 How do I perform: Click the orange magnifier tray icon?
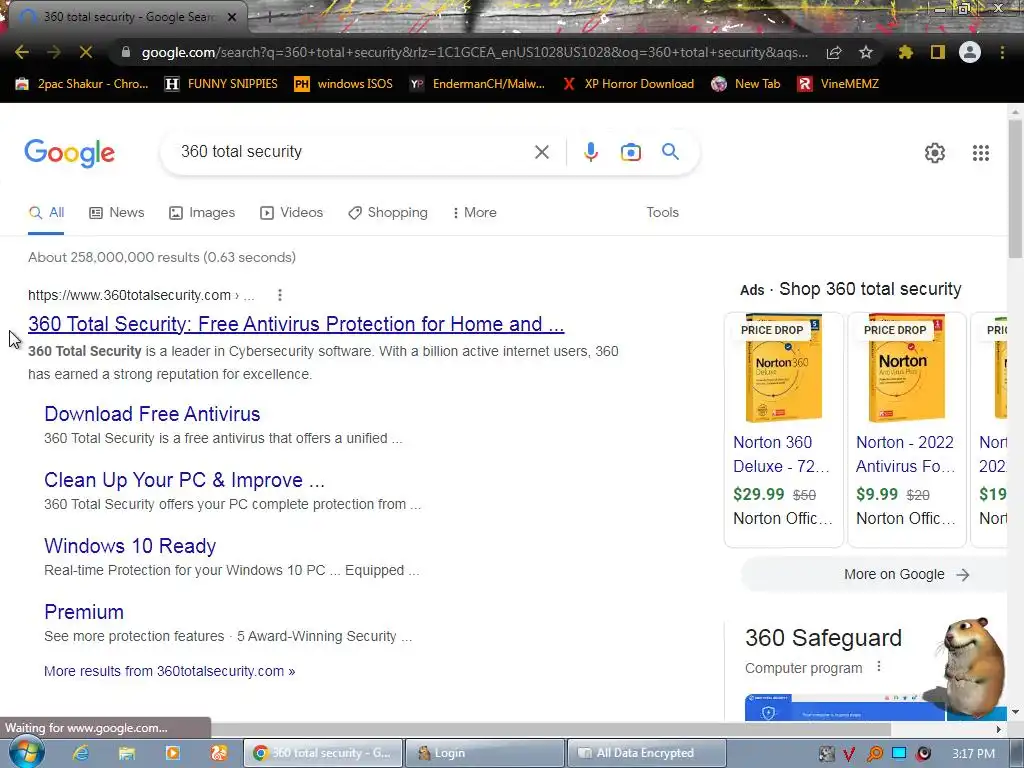pos(874,754)
